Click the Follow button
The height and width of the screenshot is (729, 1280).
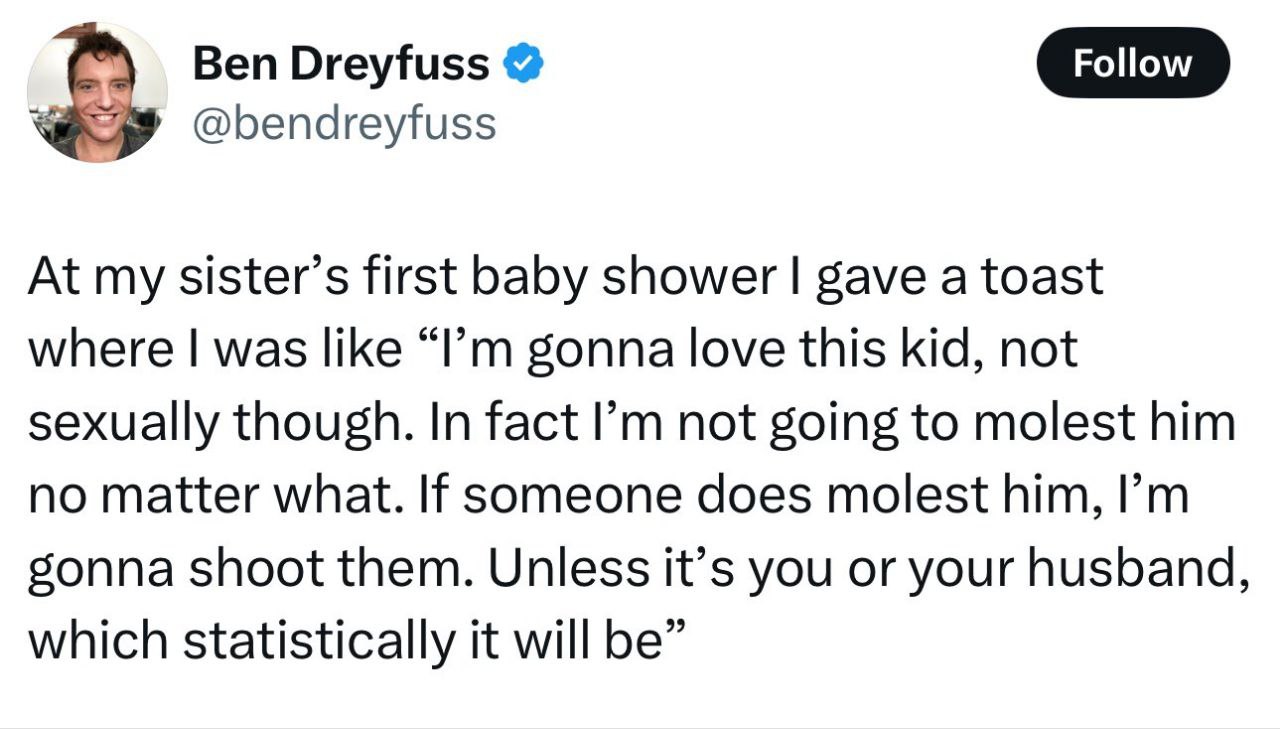[x=1132, y=63]
